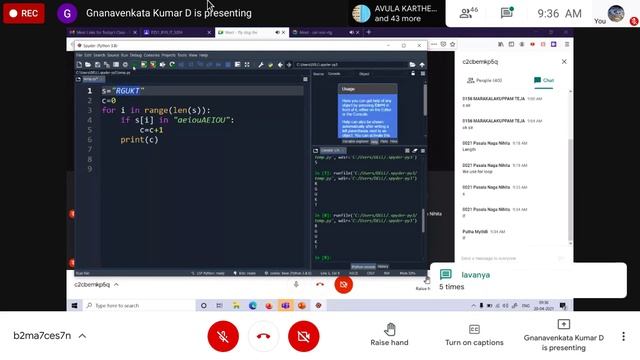640x360 pixels.
Task: Expand the c2cbemkp6q meeting details chevron
Action: 116,284
